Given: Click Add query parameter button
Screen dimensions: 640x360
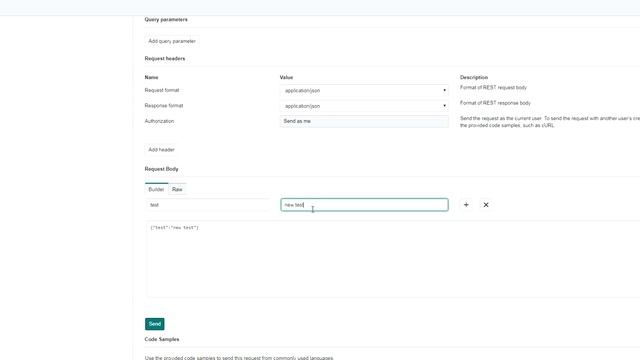Looking at the screenshot, I should pos(172,41).
